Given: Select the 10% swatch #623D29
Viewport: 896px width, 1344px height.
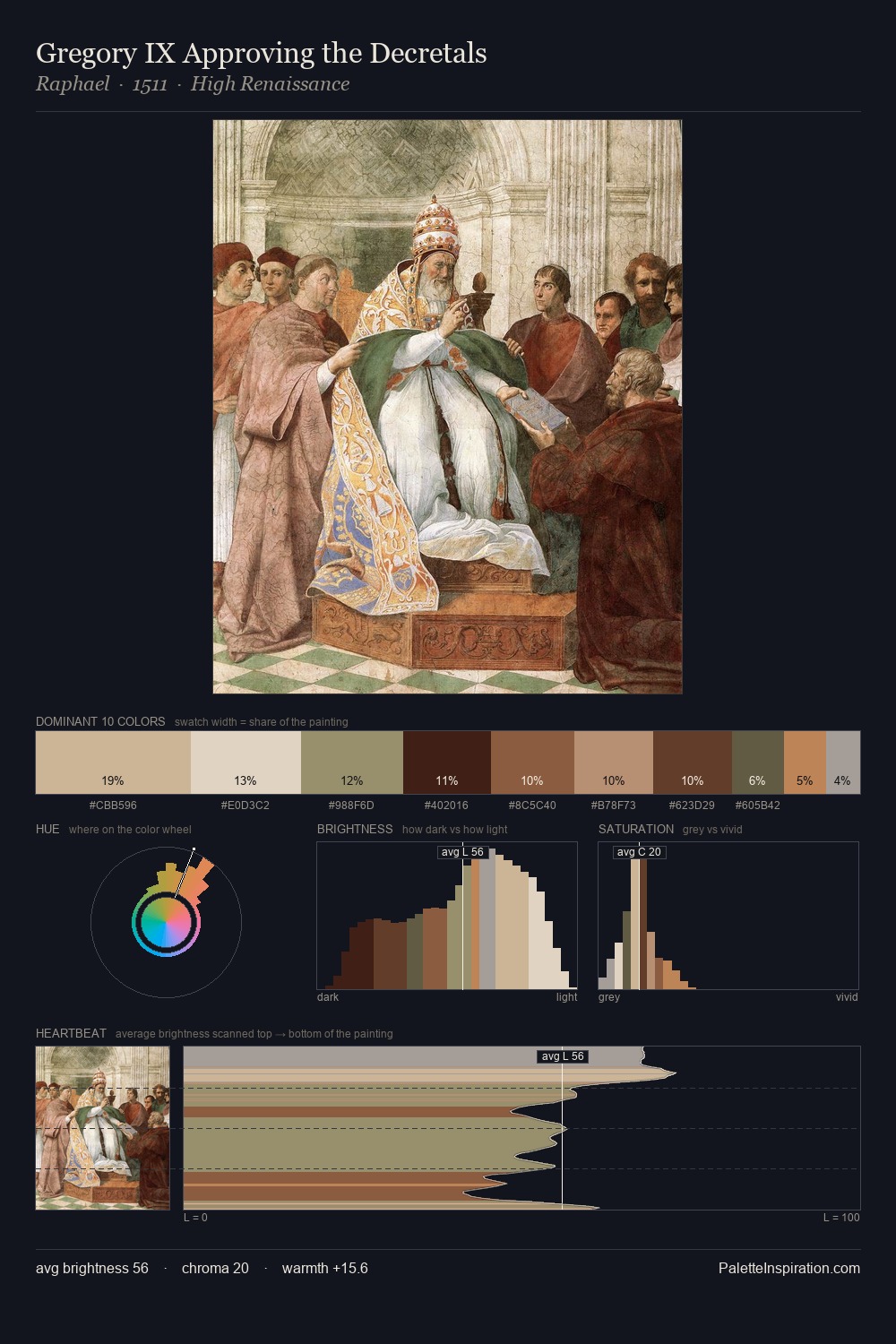Looking at the screenshot, I should pos(693,762).
